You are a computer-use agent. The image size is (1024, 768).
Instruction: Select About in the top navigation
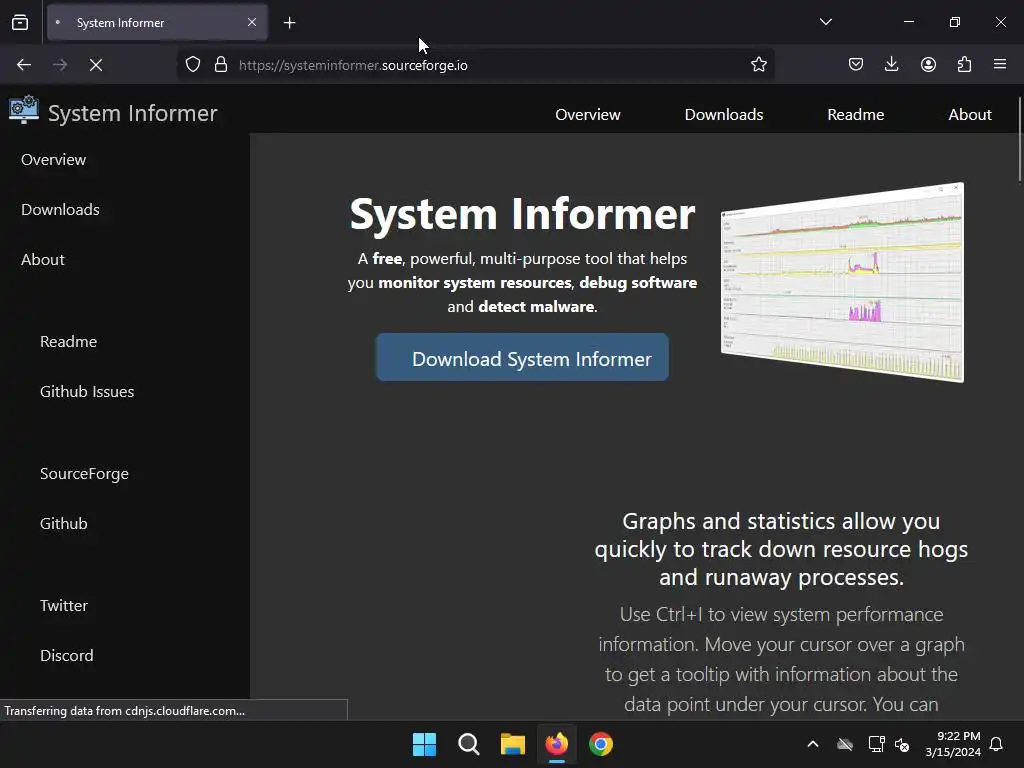tap(970, 115)
